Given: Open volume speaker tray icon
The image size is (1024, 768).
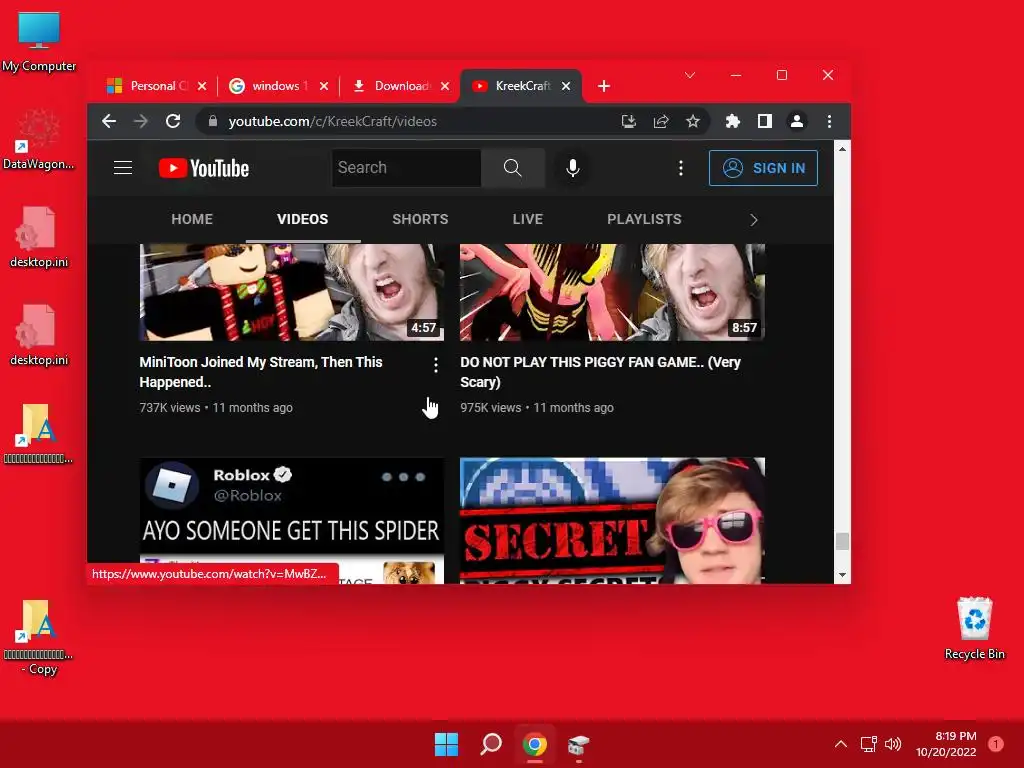Looking at the screenshot, I should click(893, 744).
